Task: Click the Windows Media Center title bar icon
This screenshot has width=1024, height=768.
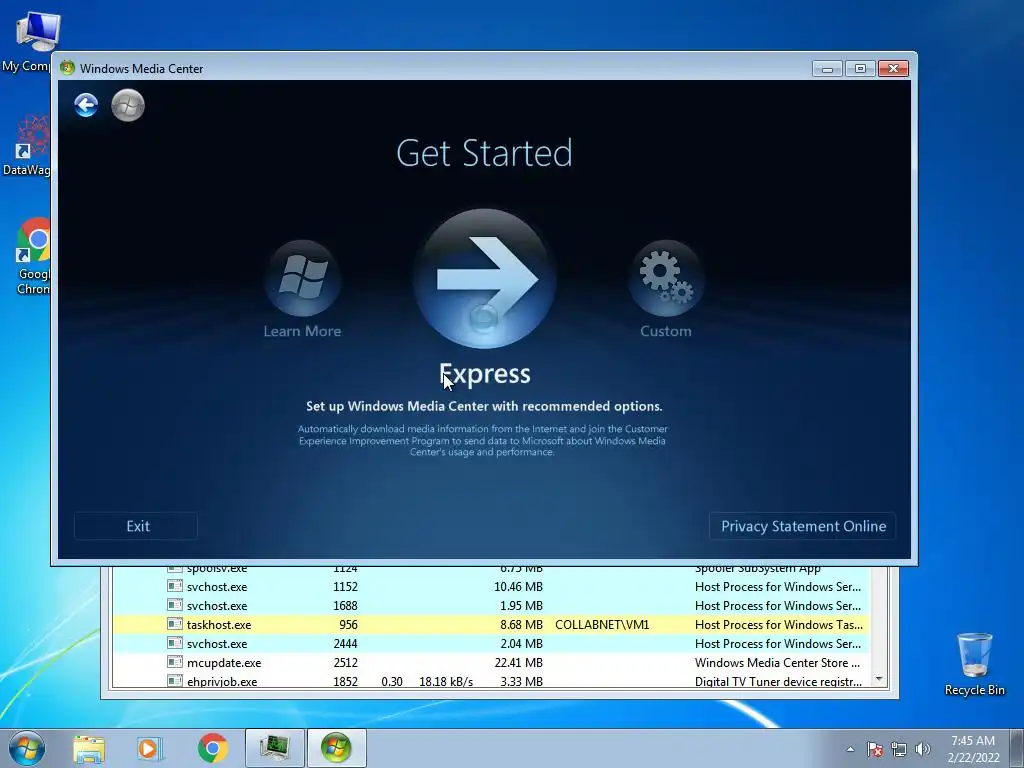Action: pyautogui.click(x=67, y=68)
